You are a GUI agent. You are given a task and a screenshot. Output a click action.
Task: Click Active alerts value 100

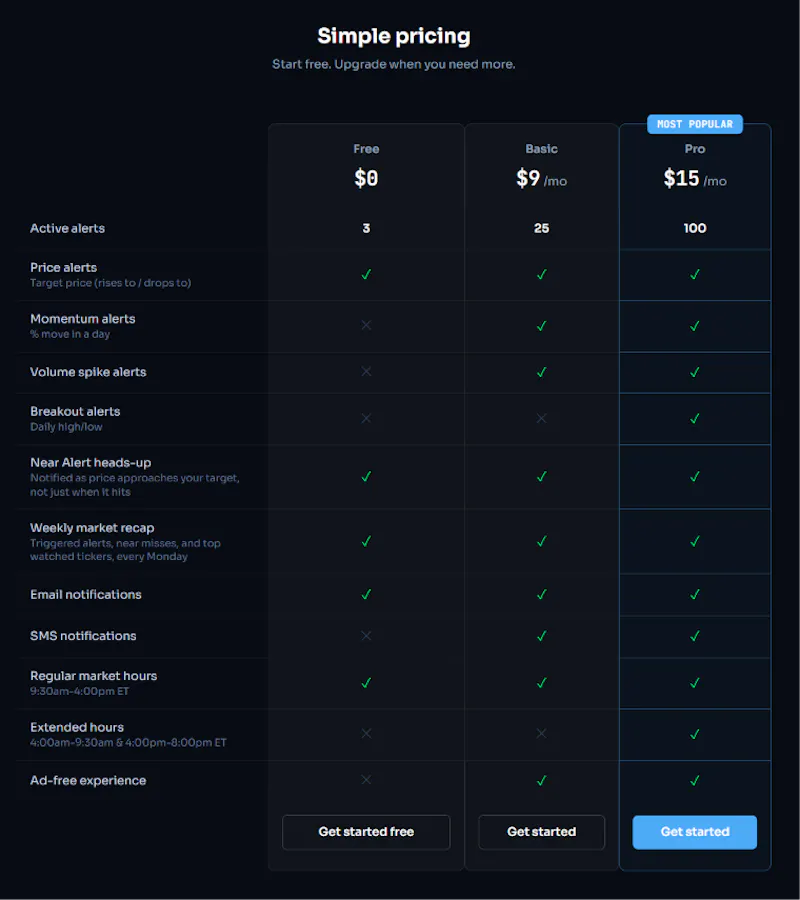(694, 228)
